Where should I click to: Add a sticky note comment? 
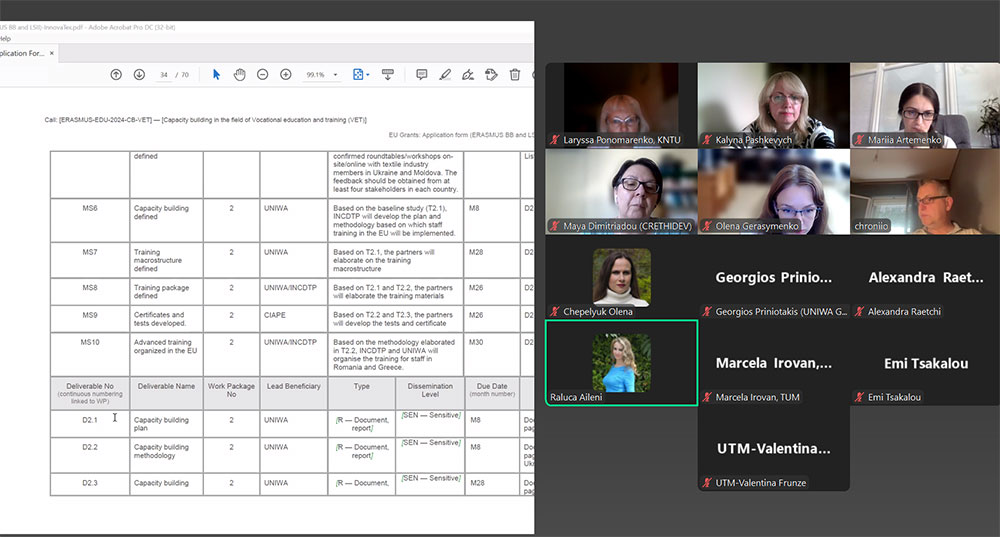(x=422, y=75)
